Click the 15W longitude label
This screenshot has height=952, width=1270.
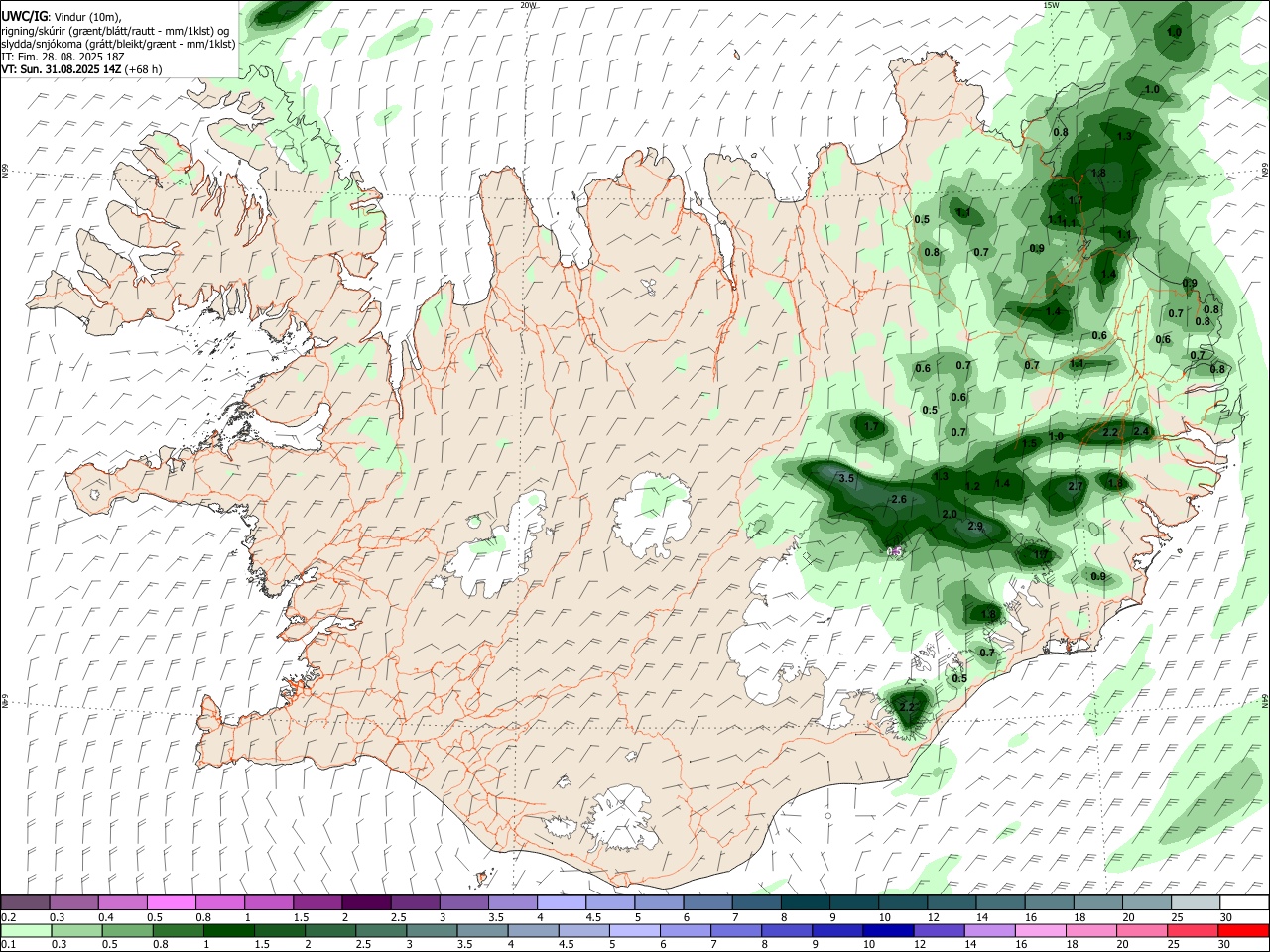1052,5
